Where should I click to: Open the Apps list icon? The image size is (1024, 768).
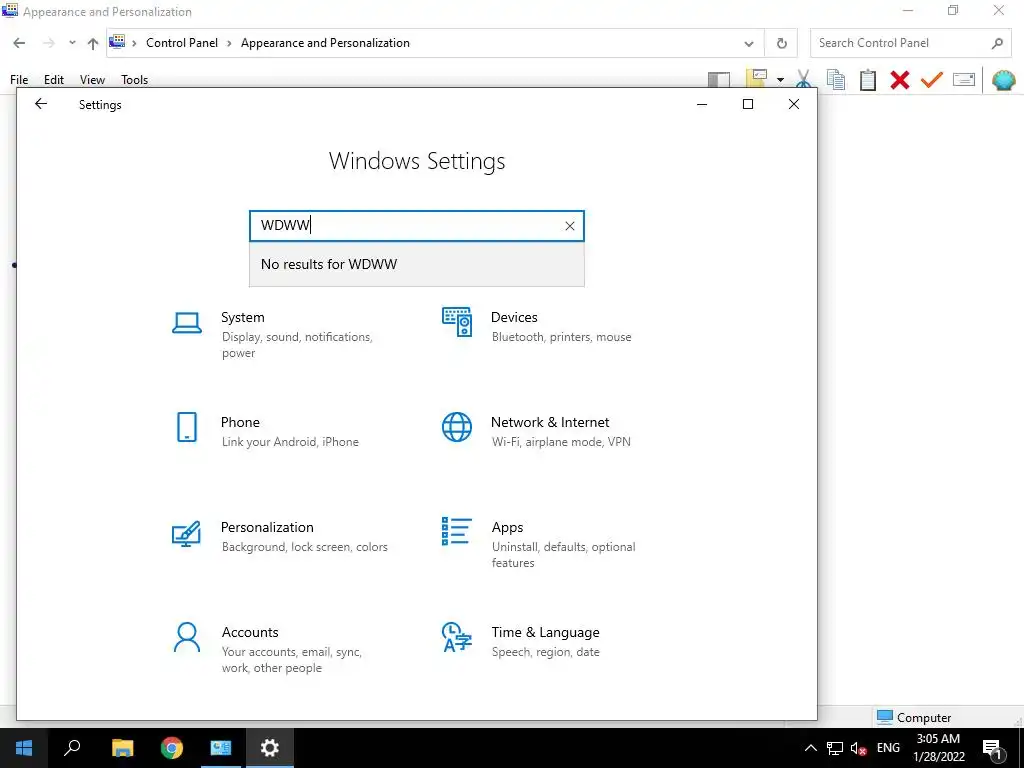pos(456,531)
